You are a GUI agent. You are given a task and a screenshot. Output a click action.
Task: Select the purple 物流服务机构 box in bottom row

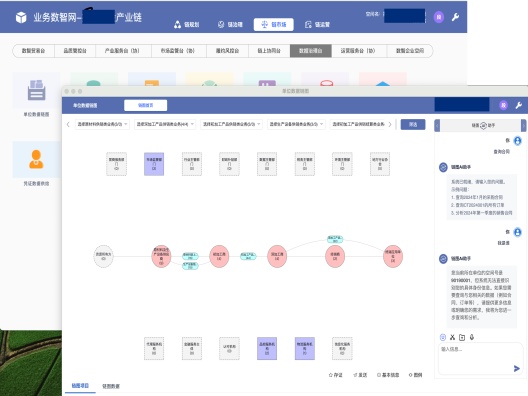point(305,349)
